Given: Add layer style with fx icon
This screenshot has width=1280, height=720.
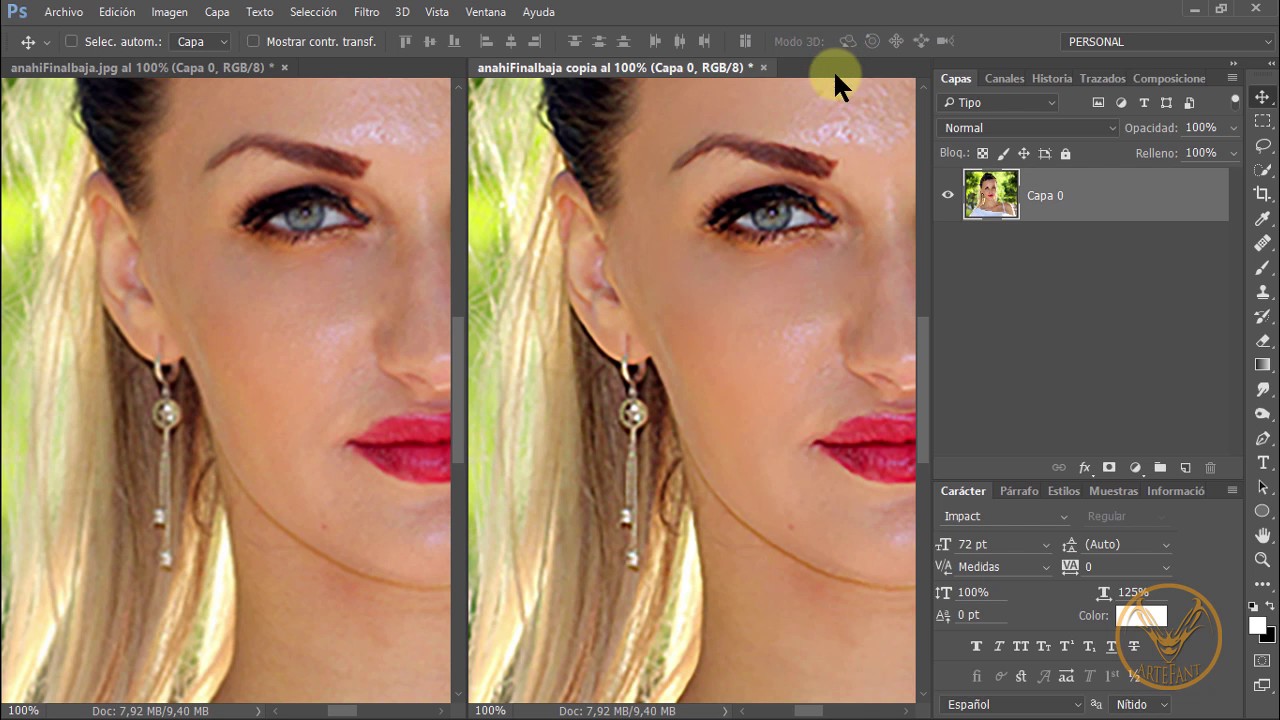Looking at the screenshot, I should [x=1084, y=467].
